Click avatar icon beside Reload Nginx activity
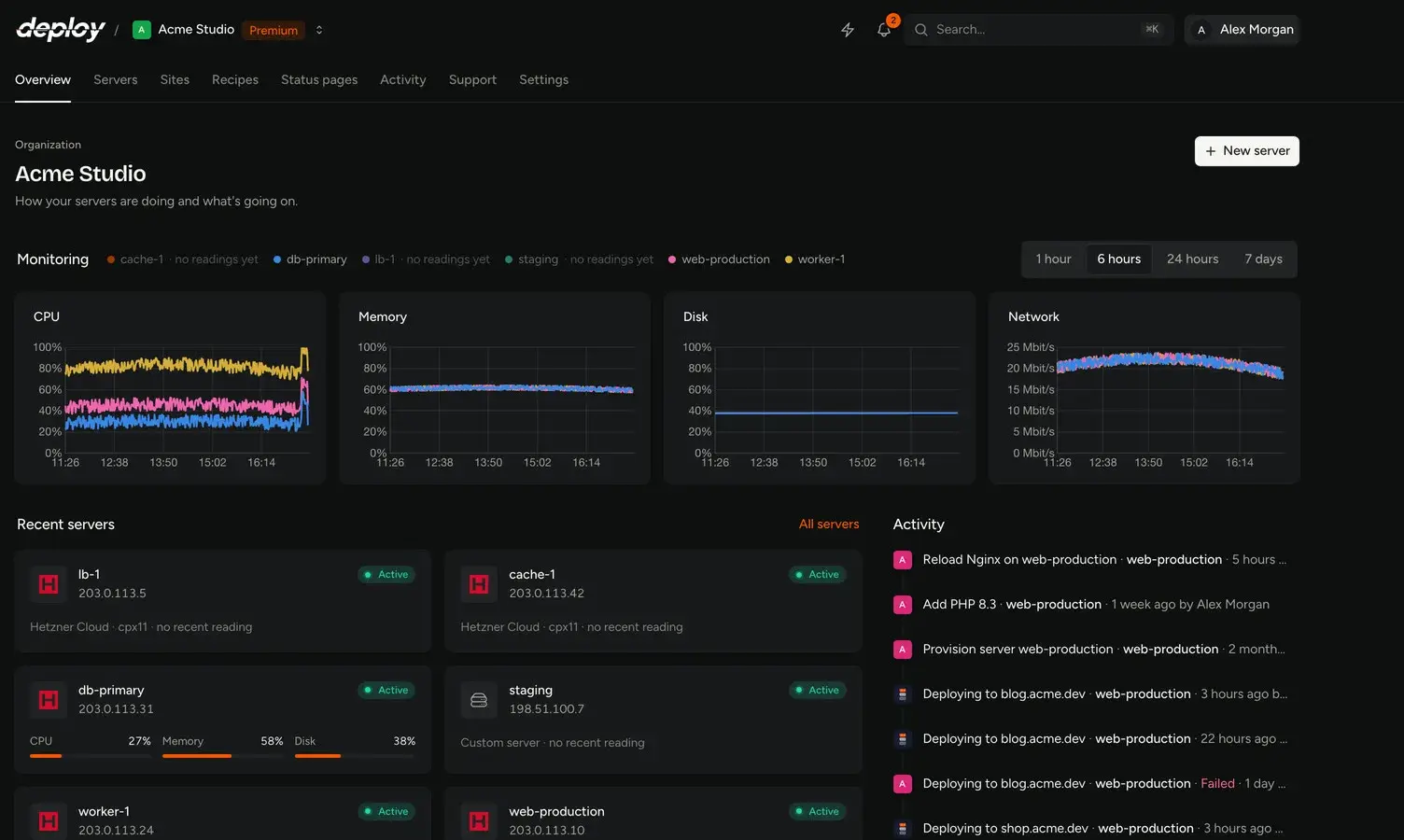This screenshot has width=1404, height=840. point(903,560)
